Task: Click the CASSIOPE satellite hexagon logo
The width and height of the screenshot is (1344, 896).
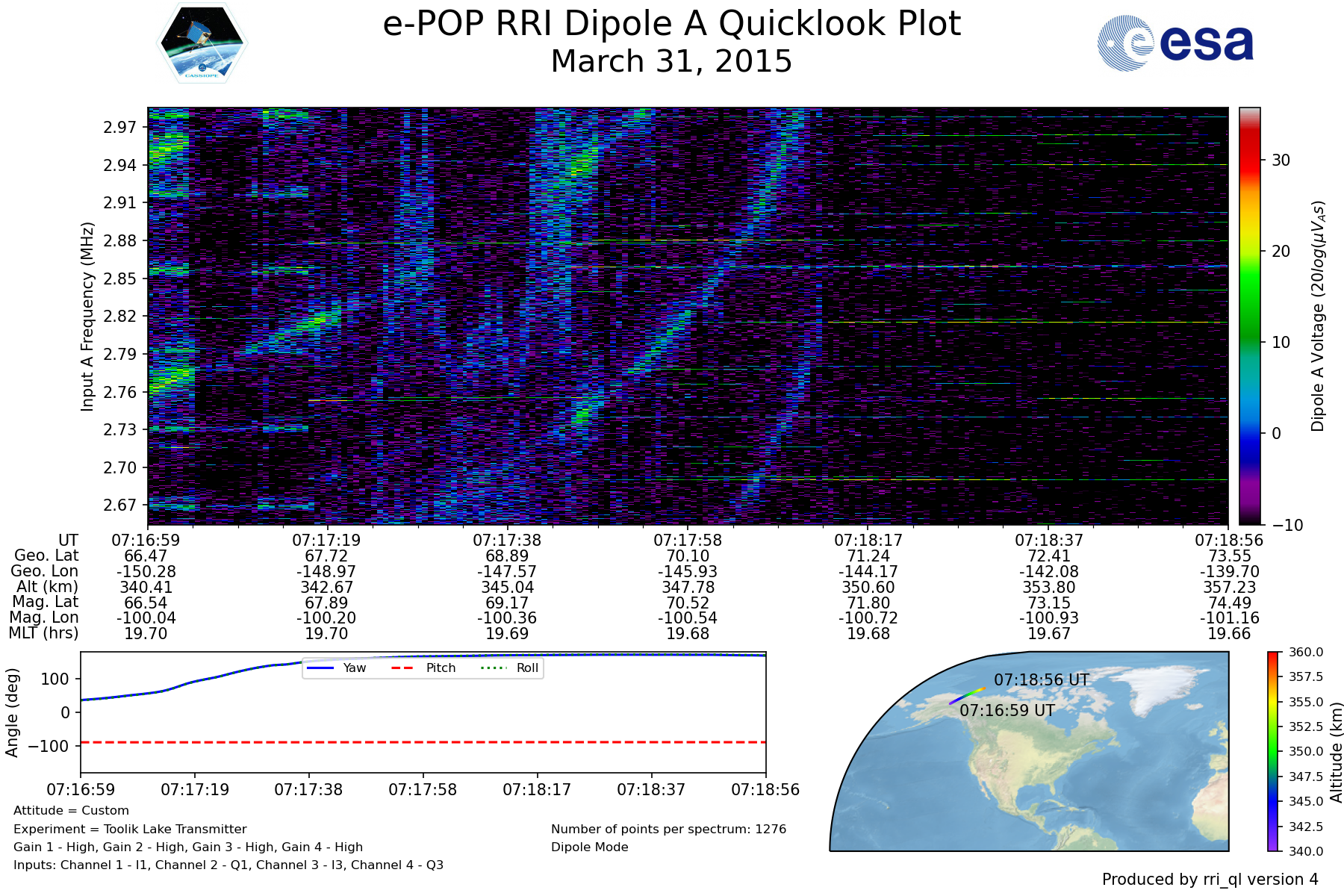Action: click(202, 43)
